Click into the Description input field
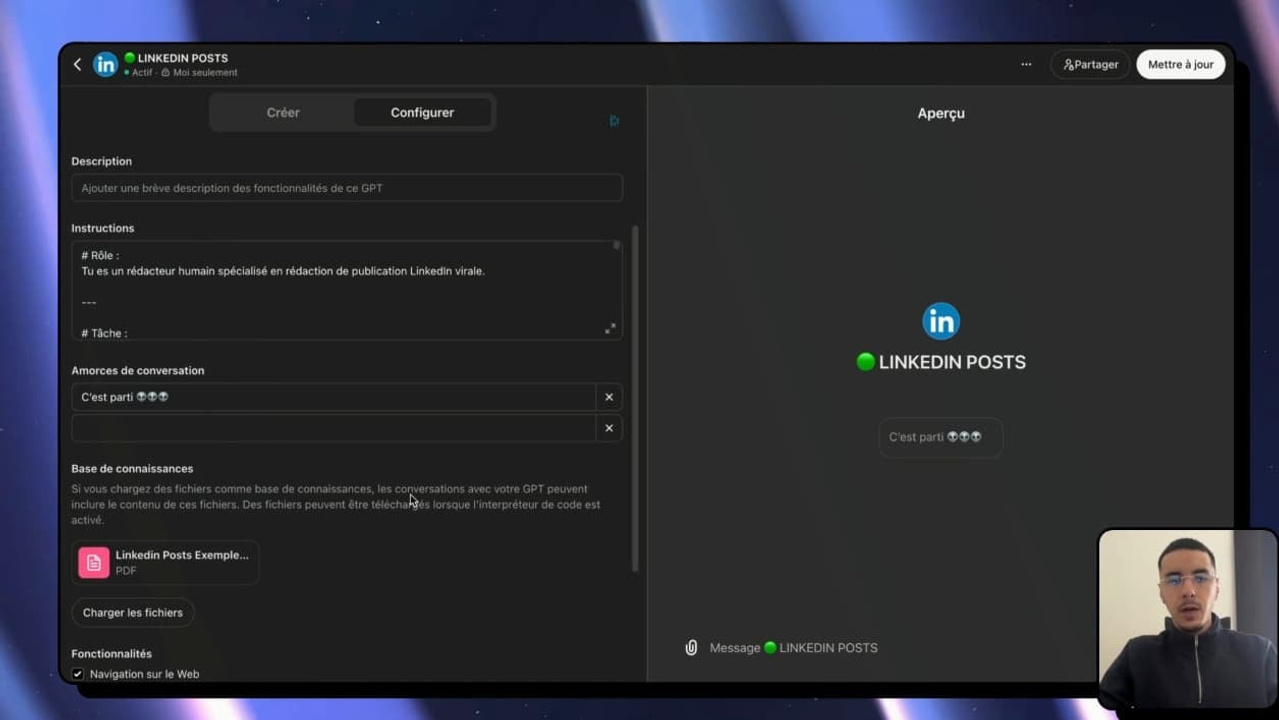Viewport: 1279px width, 720px height. coord(346,188)
